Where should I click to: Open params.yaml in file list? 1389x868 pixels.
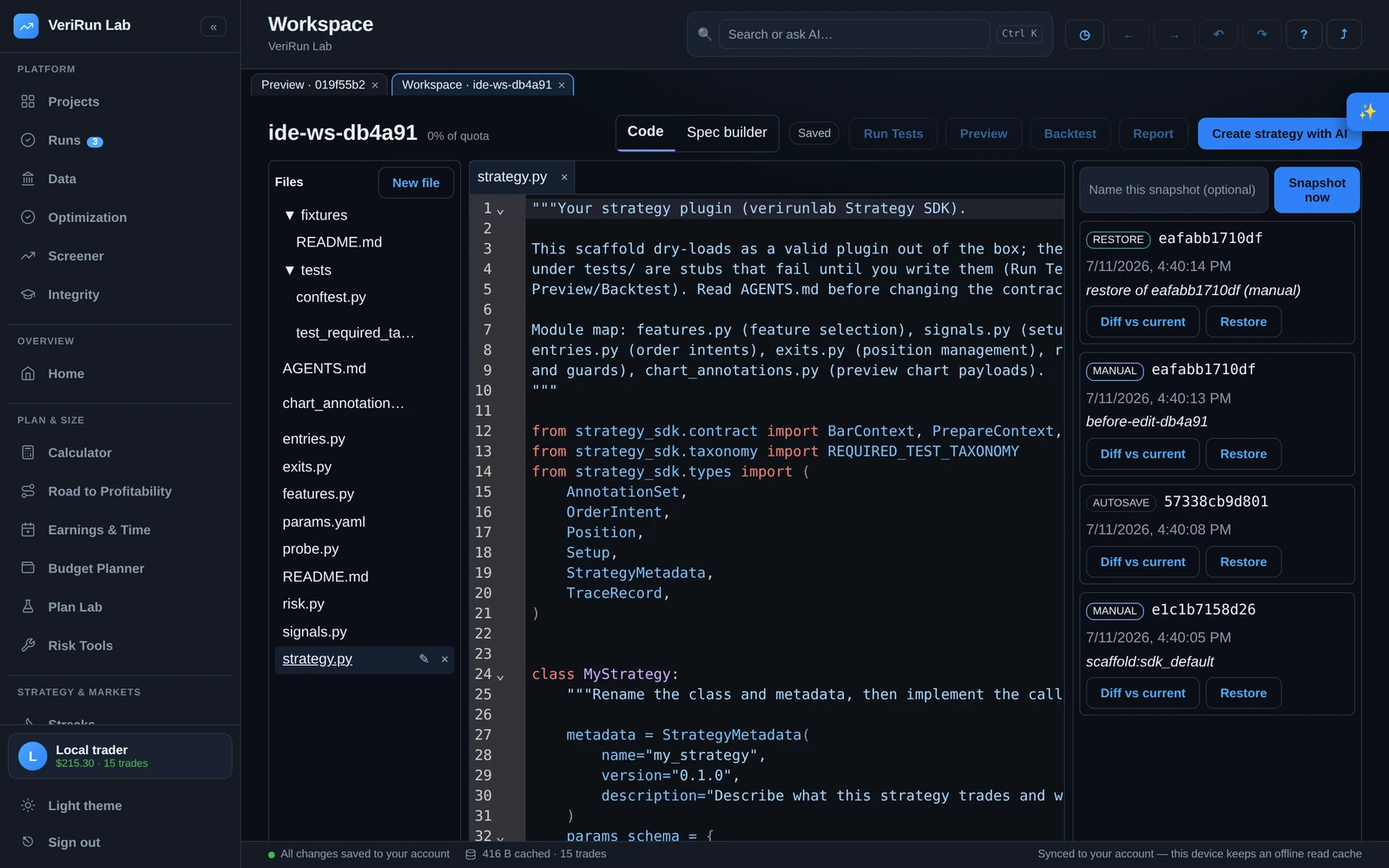coord(324,522)
